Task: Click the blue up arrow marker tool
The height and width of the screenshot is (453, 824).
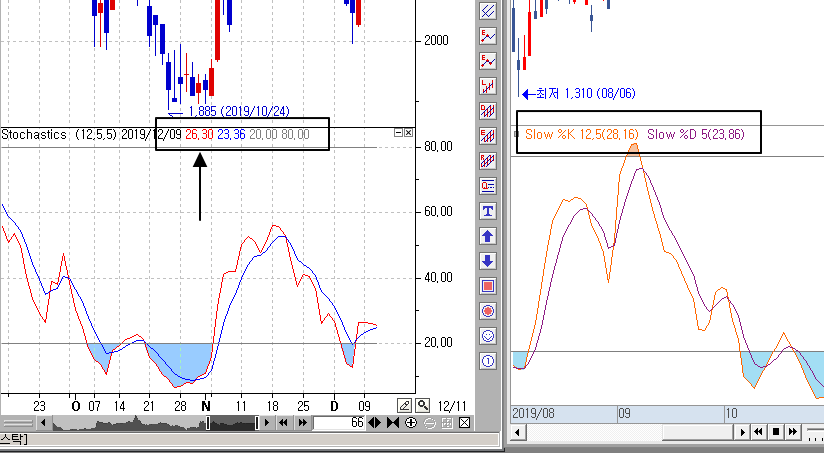Action: (x=488, y=236)
